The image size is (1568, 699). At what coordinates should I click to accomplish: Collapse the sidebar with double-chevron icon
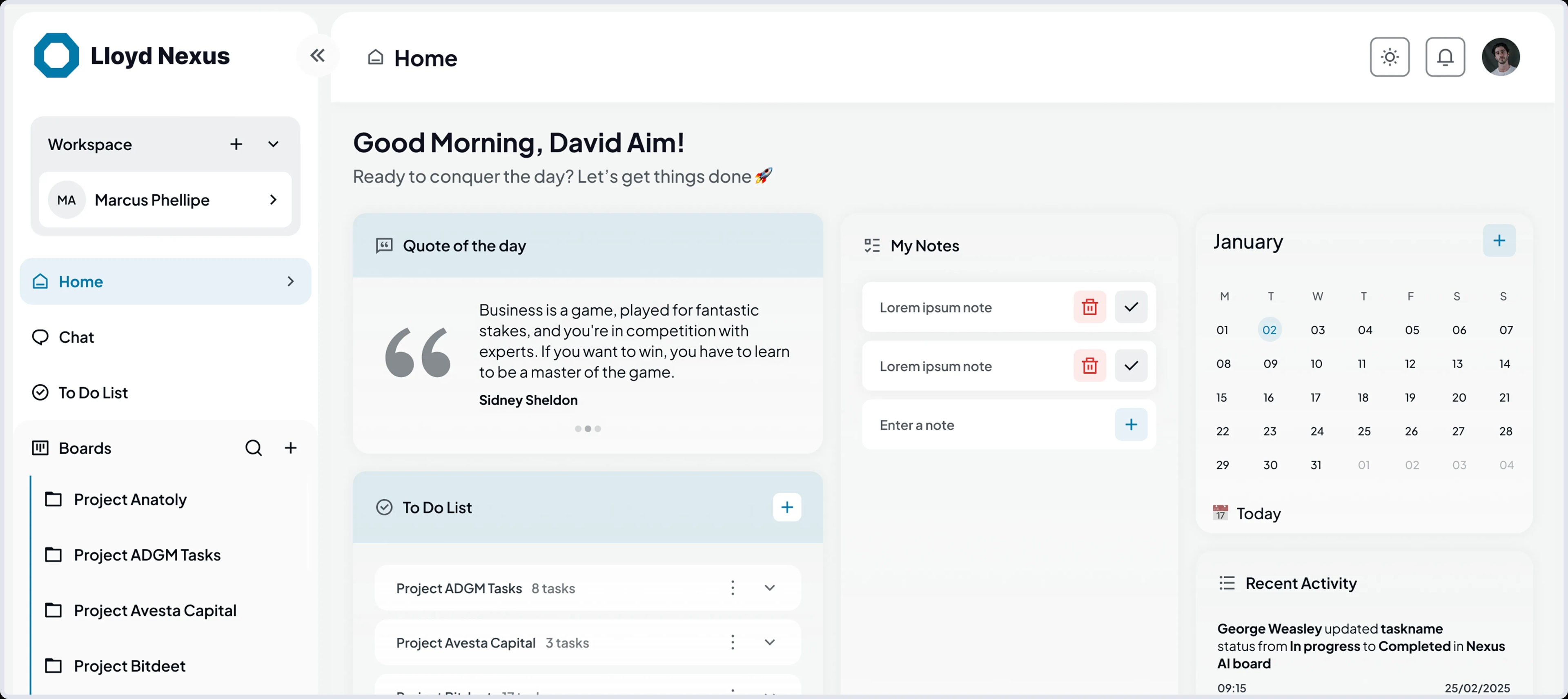317,55
